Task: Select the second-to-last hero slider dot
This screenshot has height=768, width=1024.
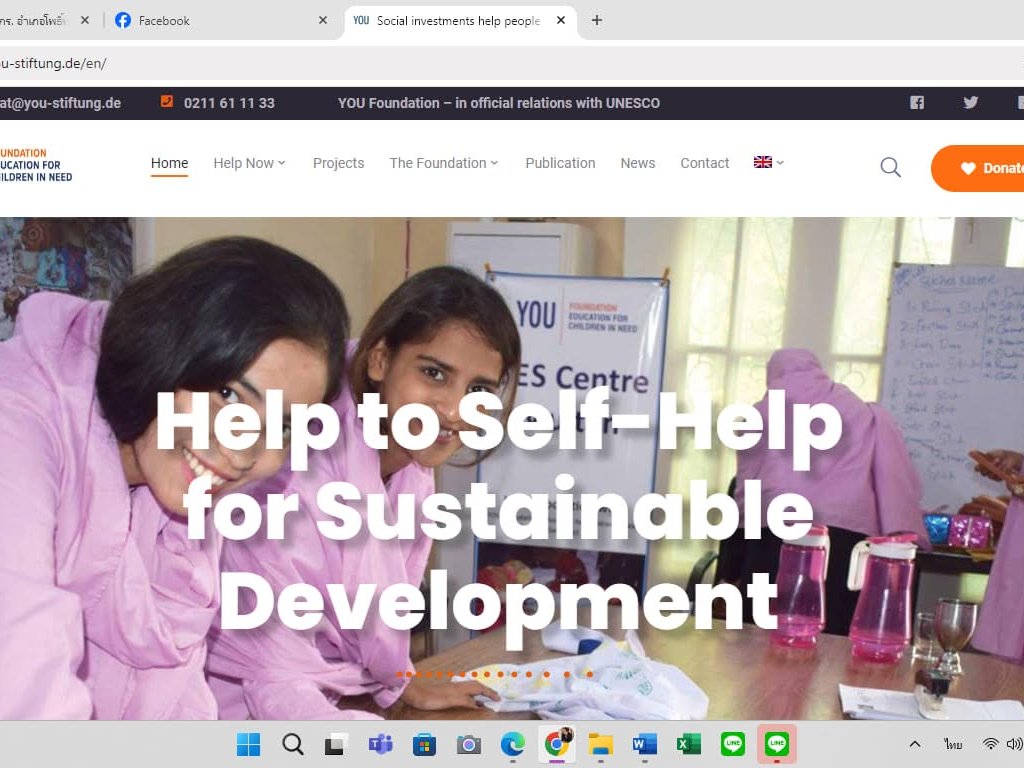Action: pyautogui.click(x=567, y=674)
